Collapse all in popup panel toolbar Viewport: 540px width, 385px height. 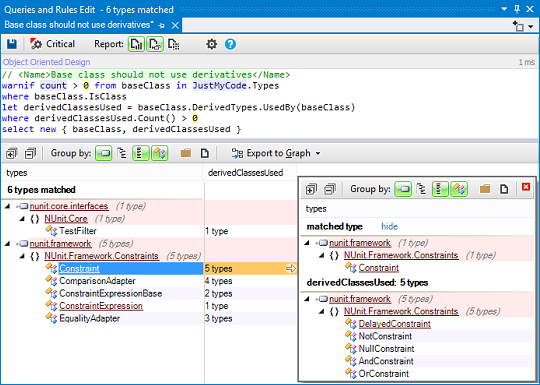tap(330, 189)
